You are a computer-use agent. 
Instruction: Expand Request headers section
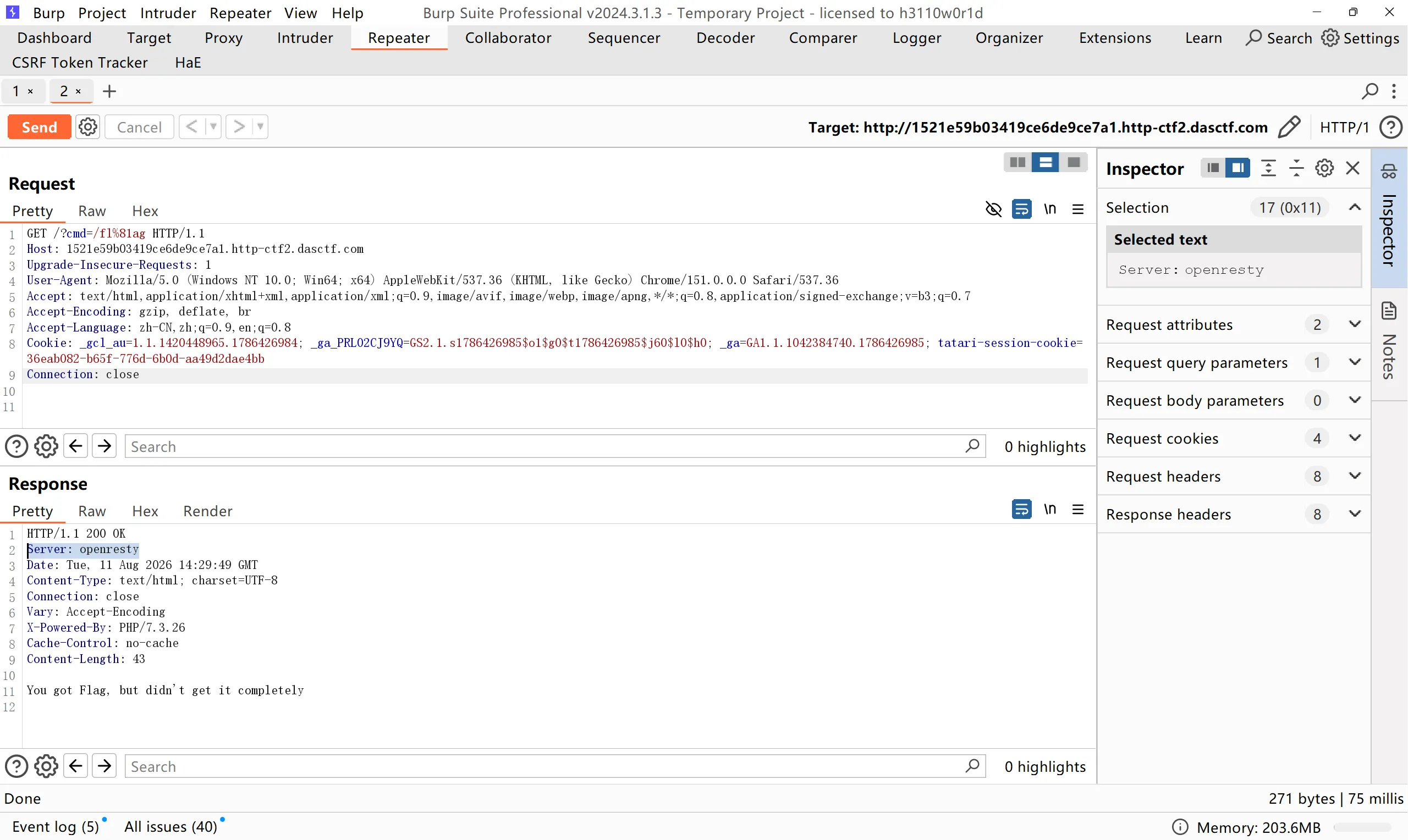pos(1355,476)
